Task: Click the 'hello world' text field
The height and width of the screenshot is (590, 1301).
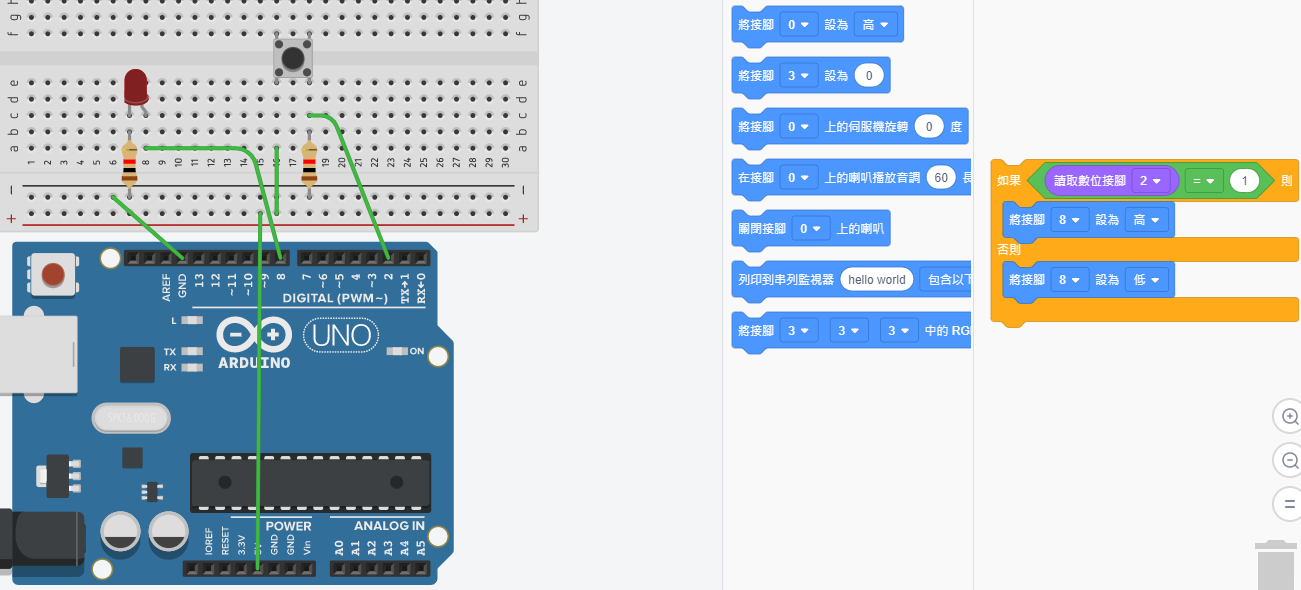Action: tap(876, 280)
